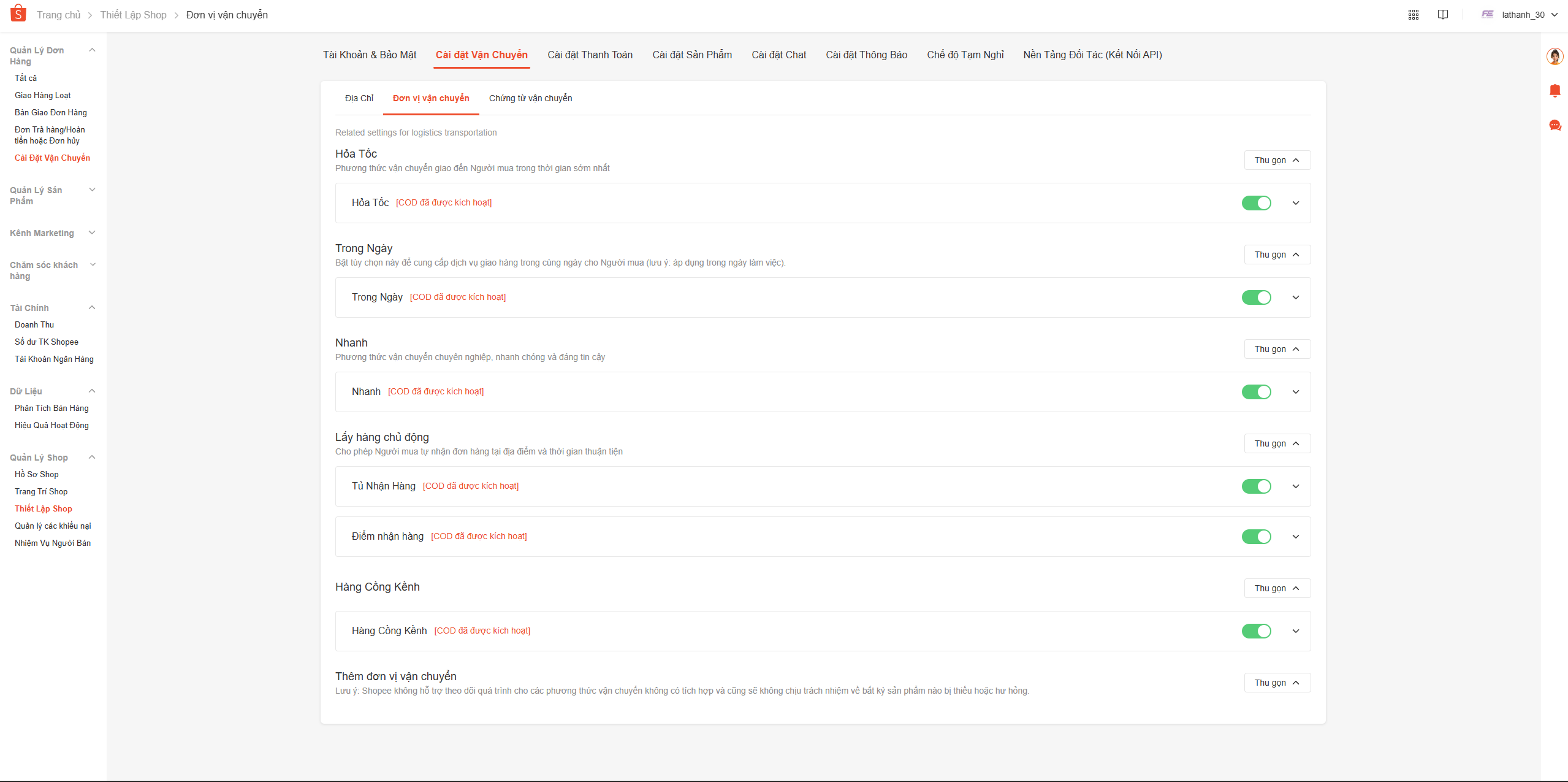This screenshot has width=1568, height=782.
Task: Click the profile avatar in right sidebar
Action: (1555, 57)
